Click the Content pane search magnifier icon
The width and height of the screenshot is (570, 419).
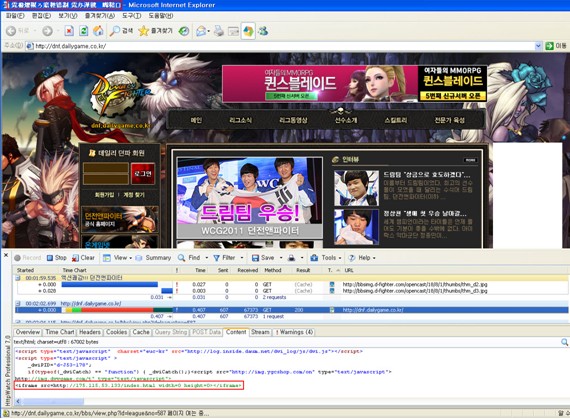click(x=564, y=342)
